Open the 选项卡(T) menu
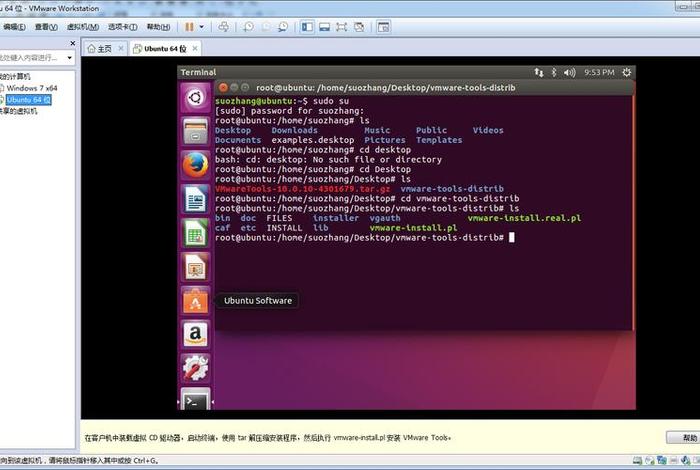 tap(122, 27)
